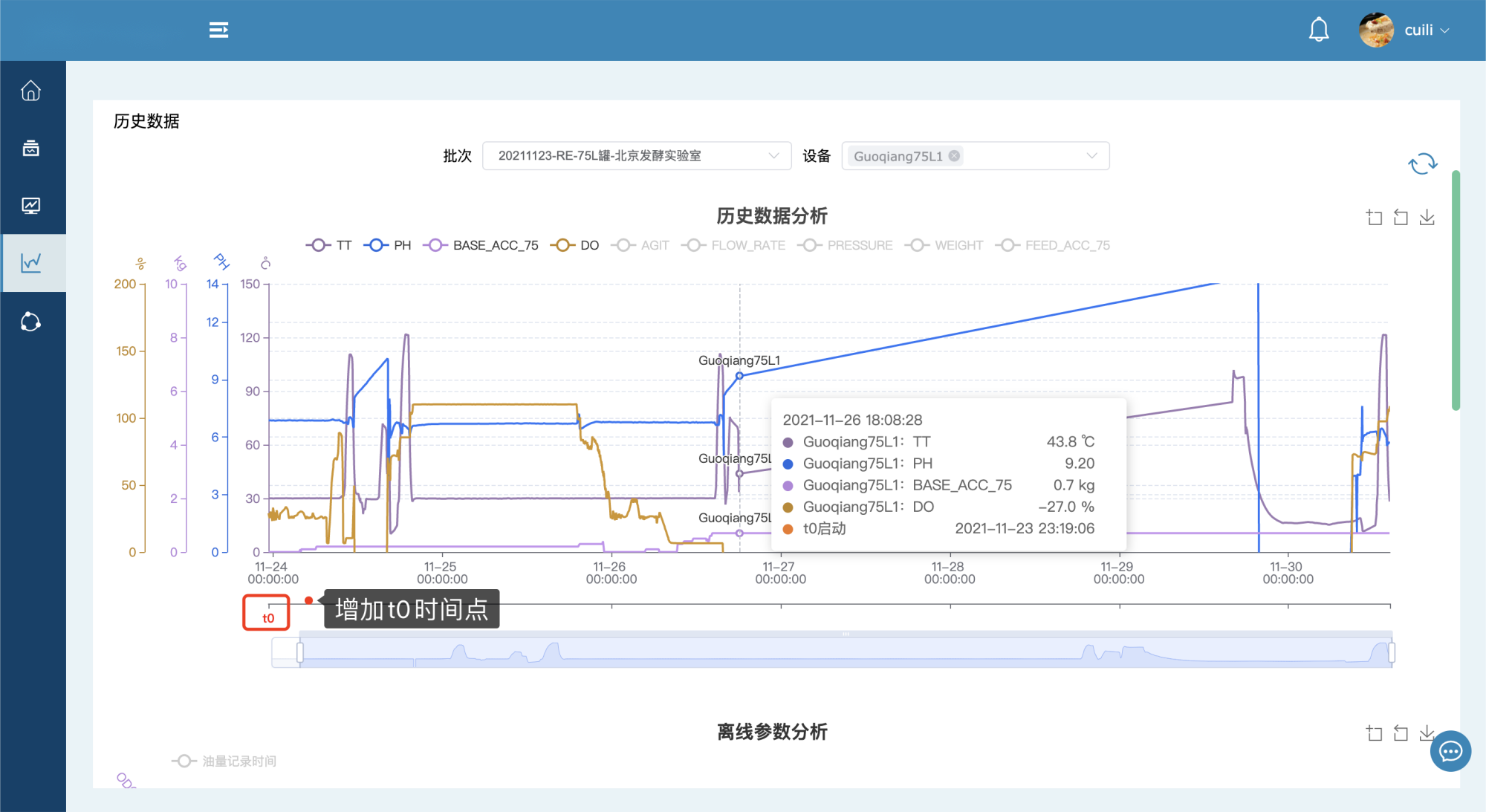Open the notifications bell
Screen dimensions: 1486x812
pos(1320,30)
